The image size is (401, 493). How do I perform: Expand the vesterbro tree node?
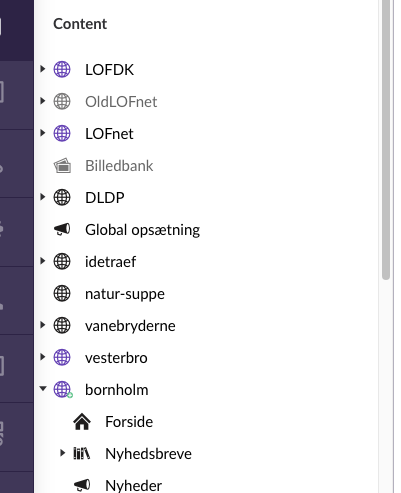pos(42,357)
